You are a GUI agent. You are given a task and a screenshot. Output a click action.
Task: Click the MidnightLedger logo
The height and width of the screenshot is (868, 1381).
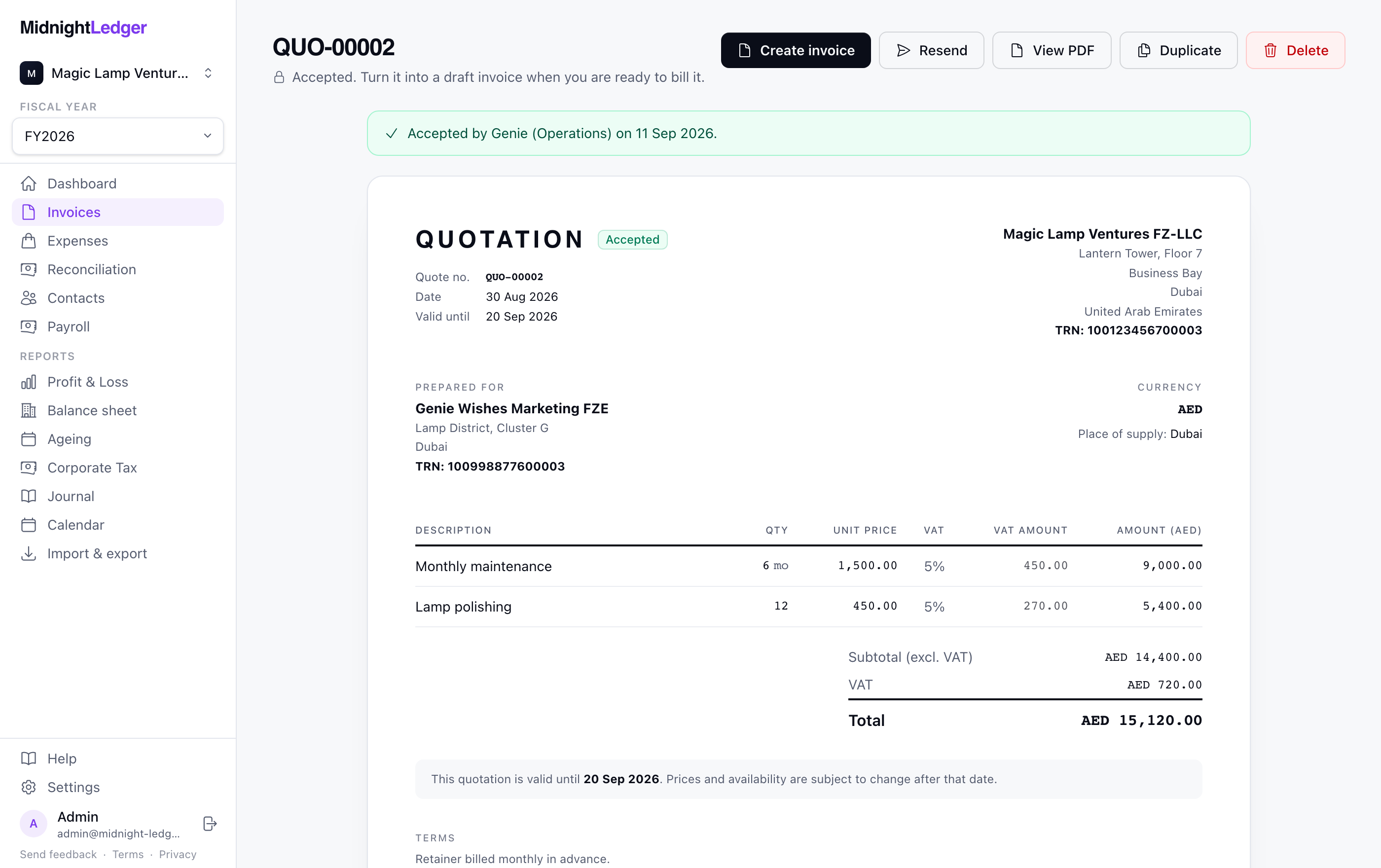point(83,28)
